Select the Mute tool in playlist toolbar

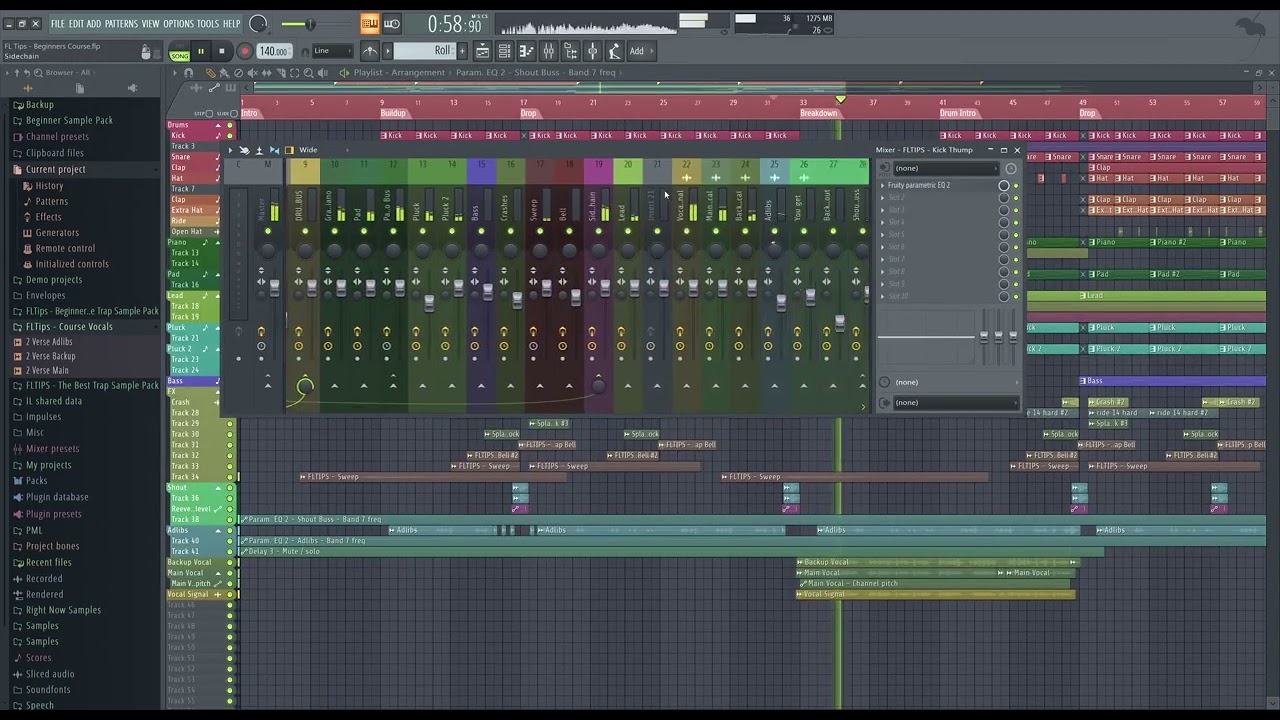point(252,73)
